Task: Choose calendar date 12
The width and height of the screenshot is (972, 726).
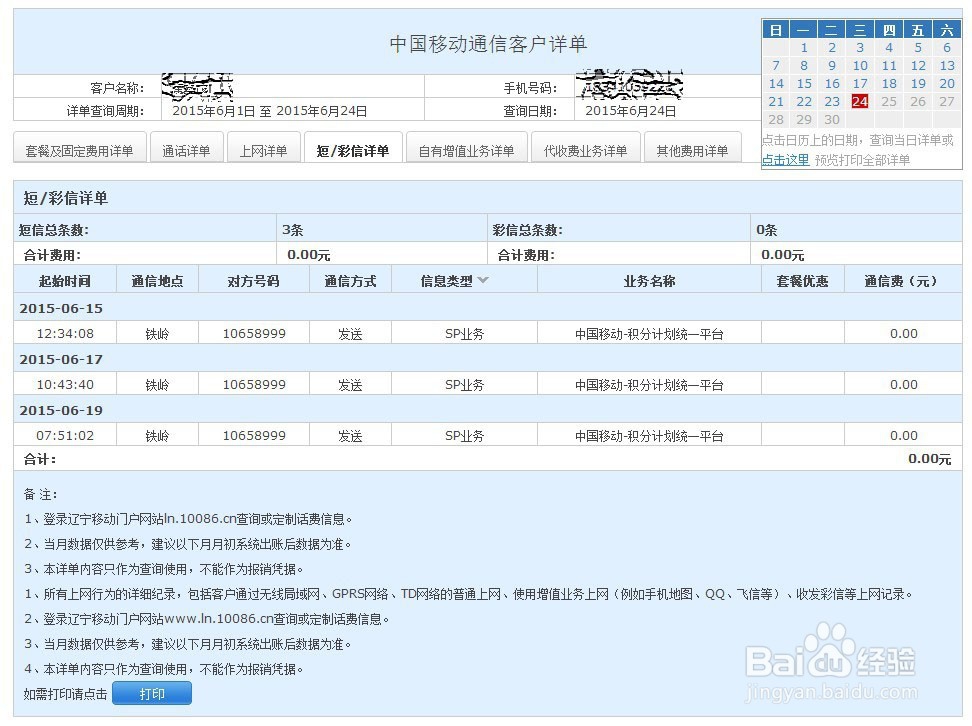Action: pos(918,66)
